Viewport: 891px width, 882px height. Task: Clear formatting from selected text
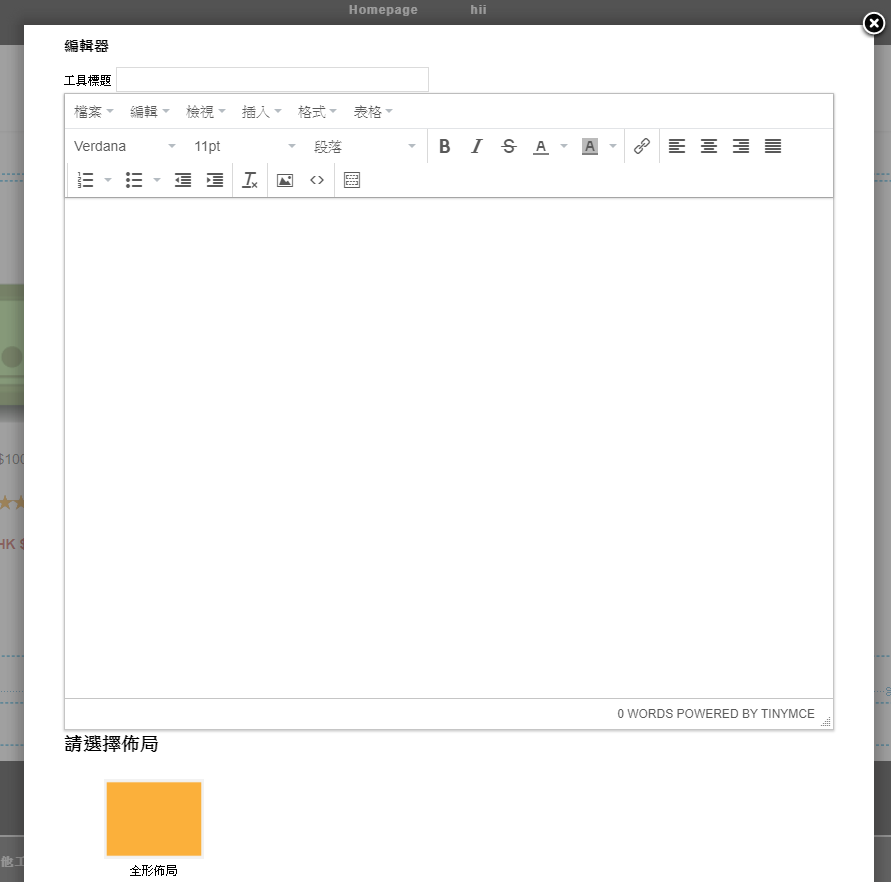(x=250, y=181)
